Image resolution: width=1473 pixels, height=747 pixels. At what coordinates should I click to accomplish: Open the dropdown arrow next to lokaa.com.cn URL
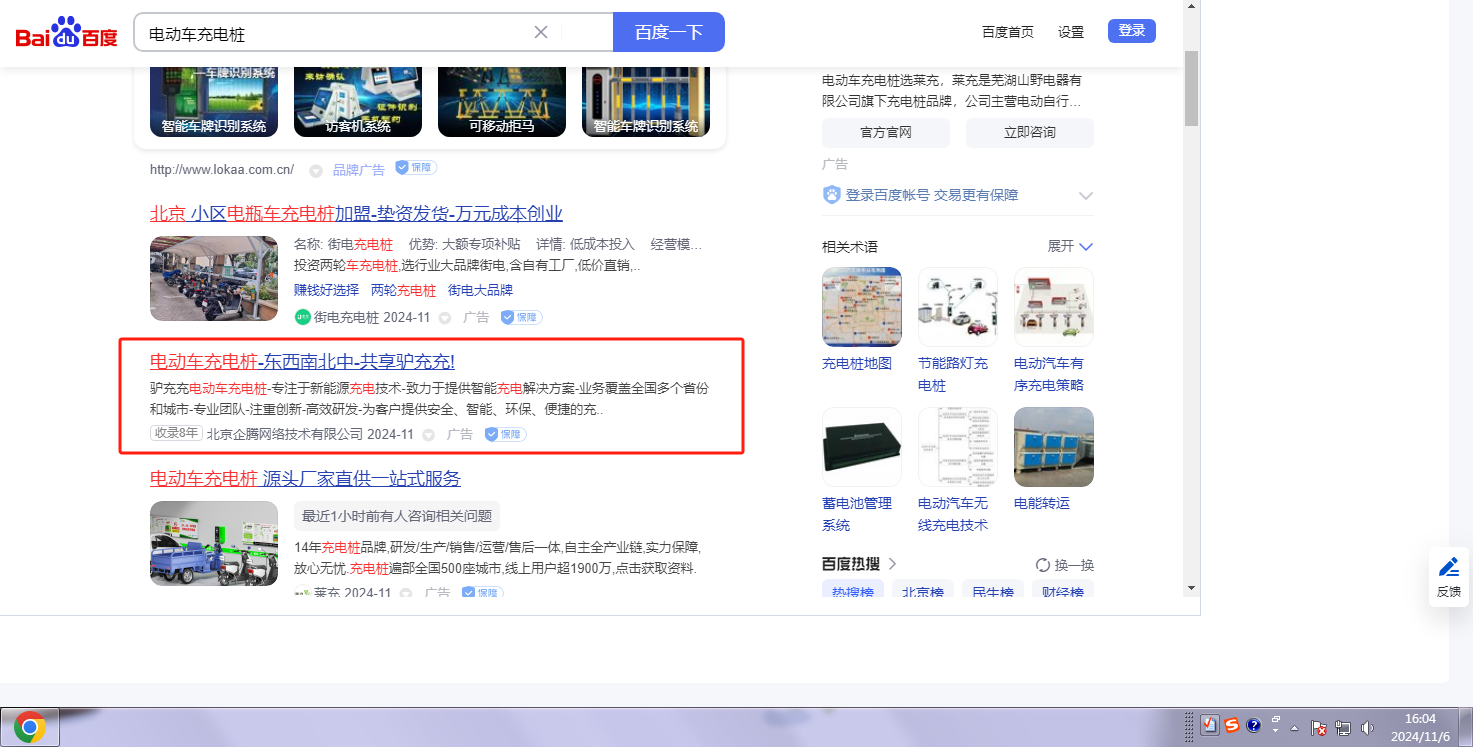coord(316,170)
